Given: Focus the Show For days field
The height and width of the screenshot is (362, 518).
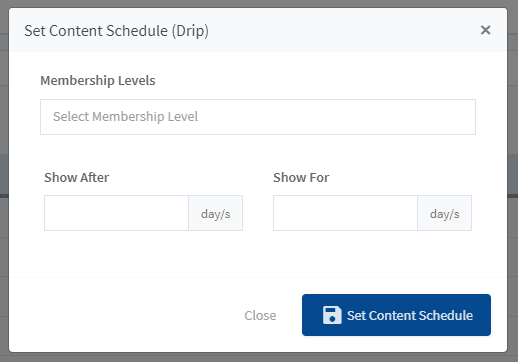Looking at the screenshot, I should coord(345,213).
